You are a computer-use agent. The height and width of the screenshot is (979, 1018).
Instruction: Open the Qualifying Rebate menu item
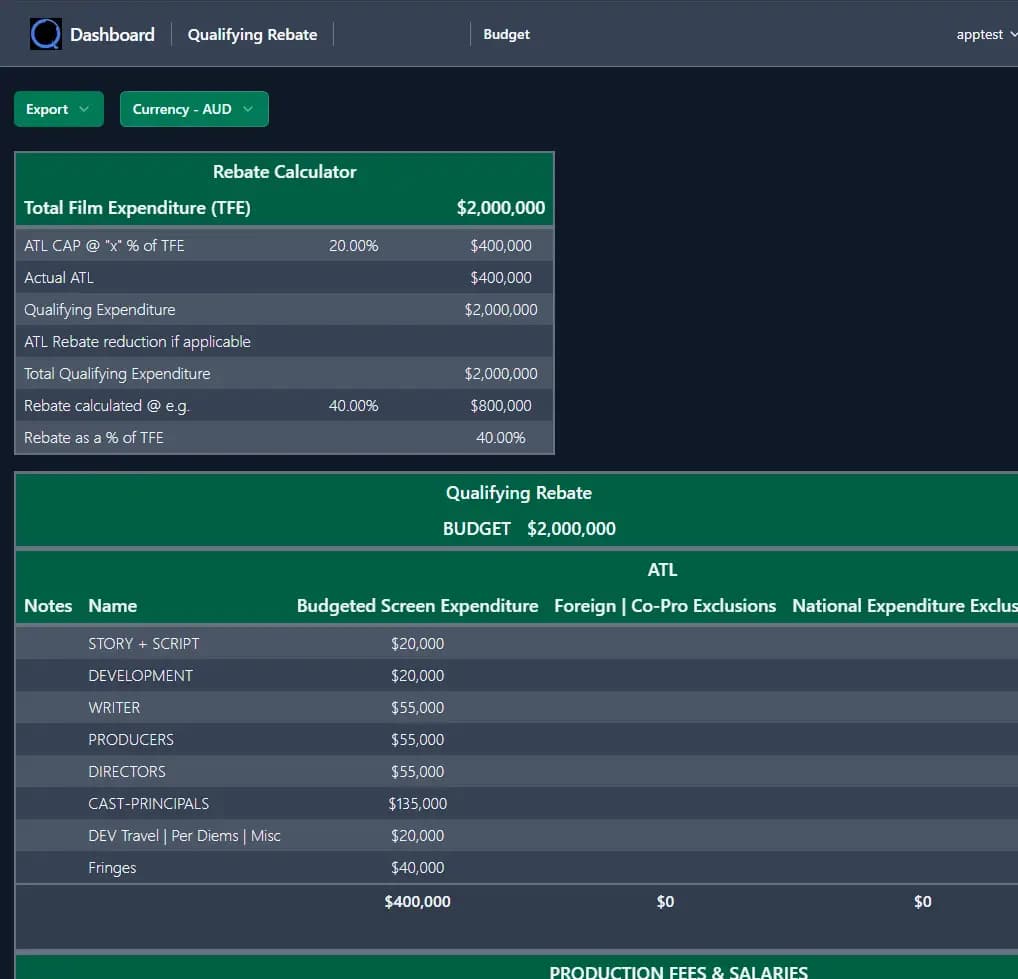tap(252, 34)
